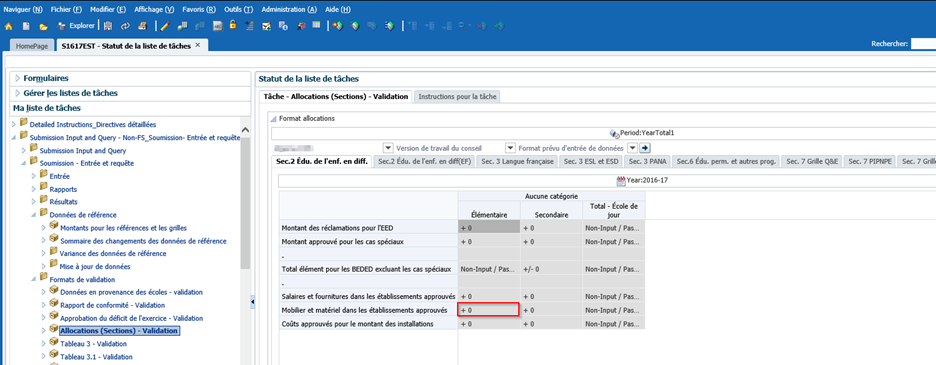Click cube icon beside Montants pour les références

[x=54, y=226]
